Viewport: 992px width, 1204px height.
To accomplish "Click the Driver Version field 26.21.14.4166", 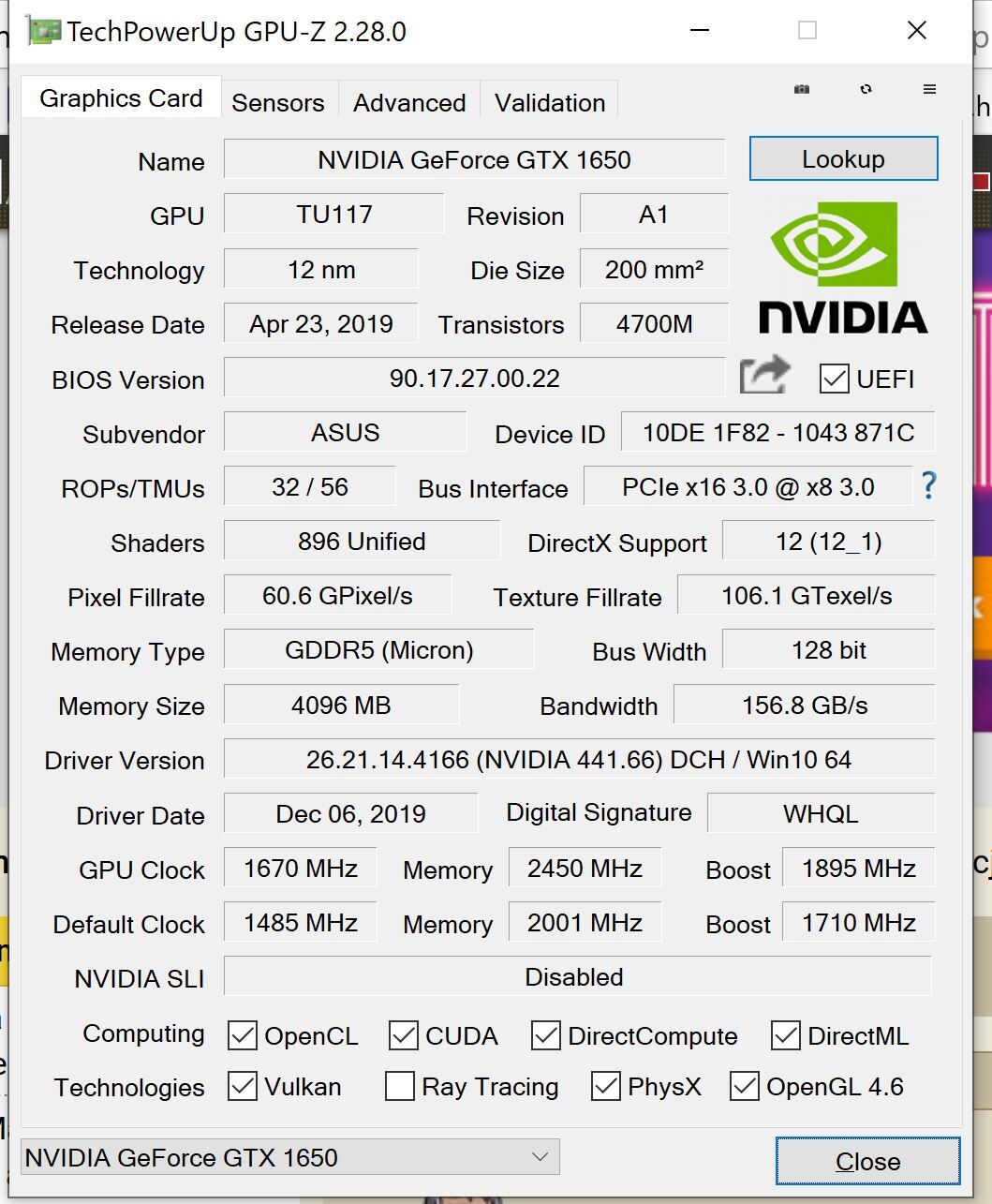I will [579, 759].
